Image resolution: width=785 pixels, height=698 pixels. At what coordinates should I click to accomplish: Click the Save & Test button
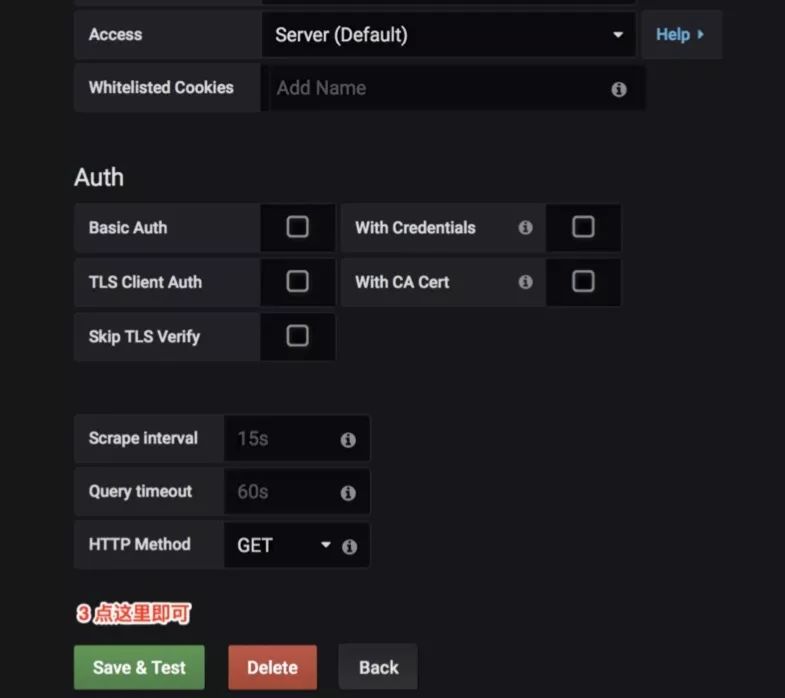[139, 667]
